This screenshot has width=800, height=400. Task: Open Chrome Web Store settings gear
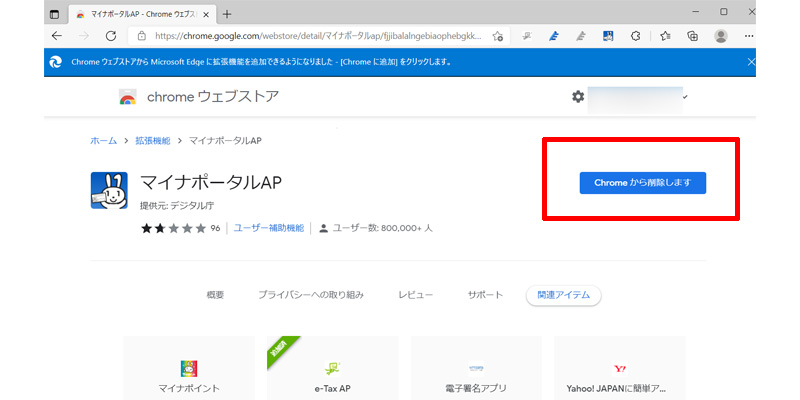578,96
